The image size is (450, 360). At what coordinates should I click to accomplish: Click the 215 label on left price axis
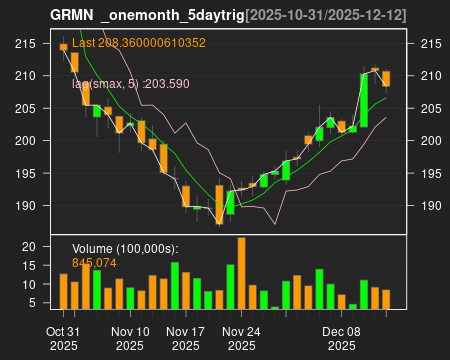pos(25,44)
